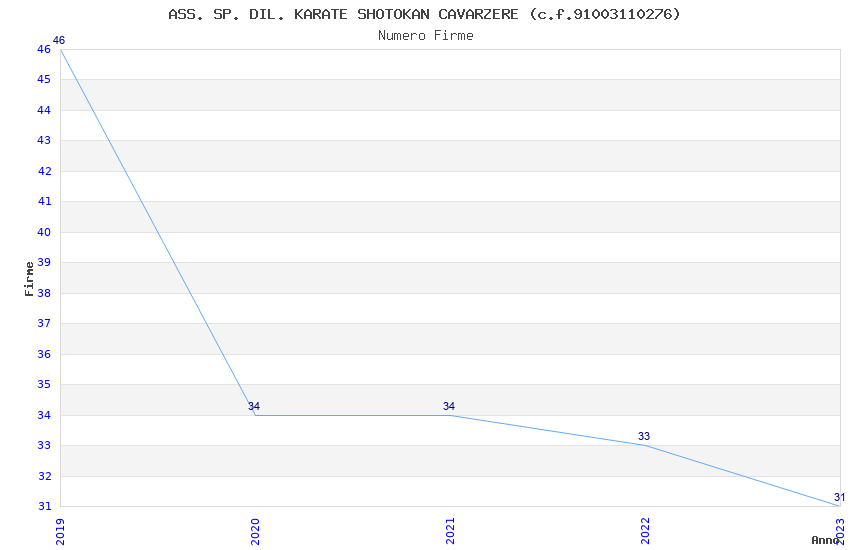This screenshot has width=850, height=550.
Task: Click the data label 31 at the 2023 point
Action: click(839, 497)
